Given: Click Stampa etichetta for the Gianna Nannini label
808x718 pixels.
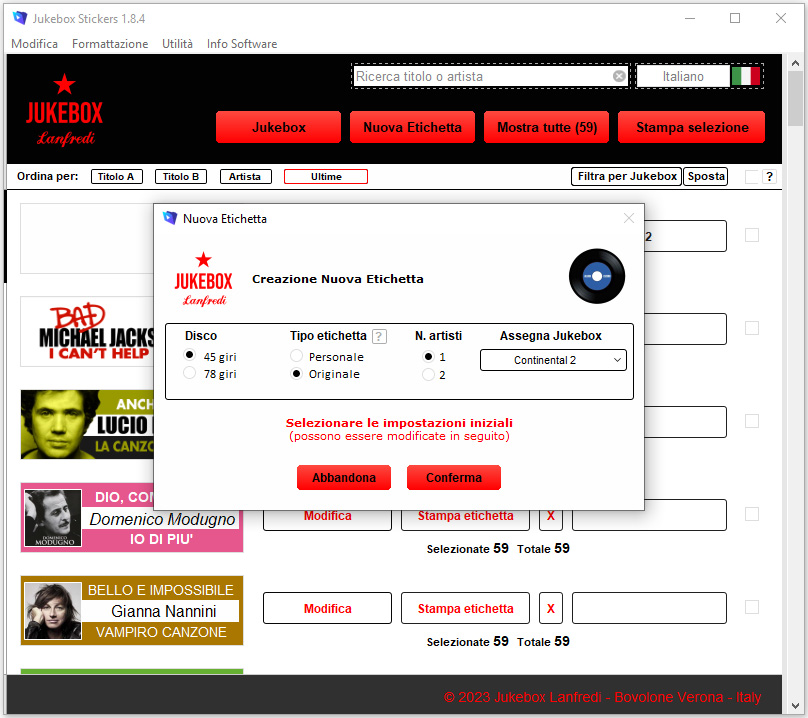Looking at the screenshot, I should tap(465, 608).
